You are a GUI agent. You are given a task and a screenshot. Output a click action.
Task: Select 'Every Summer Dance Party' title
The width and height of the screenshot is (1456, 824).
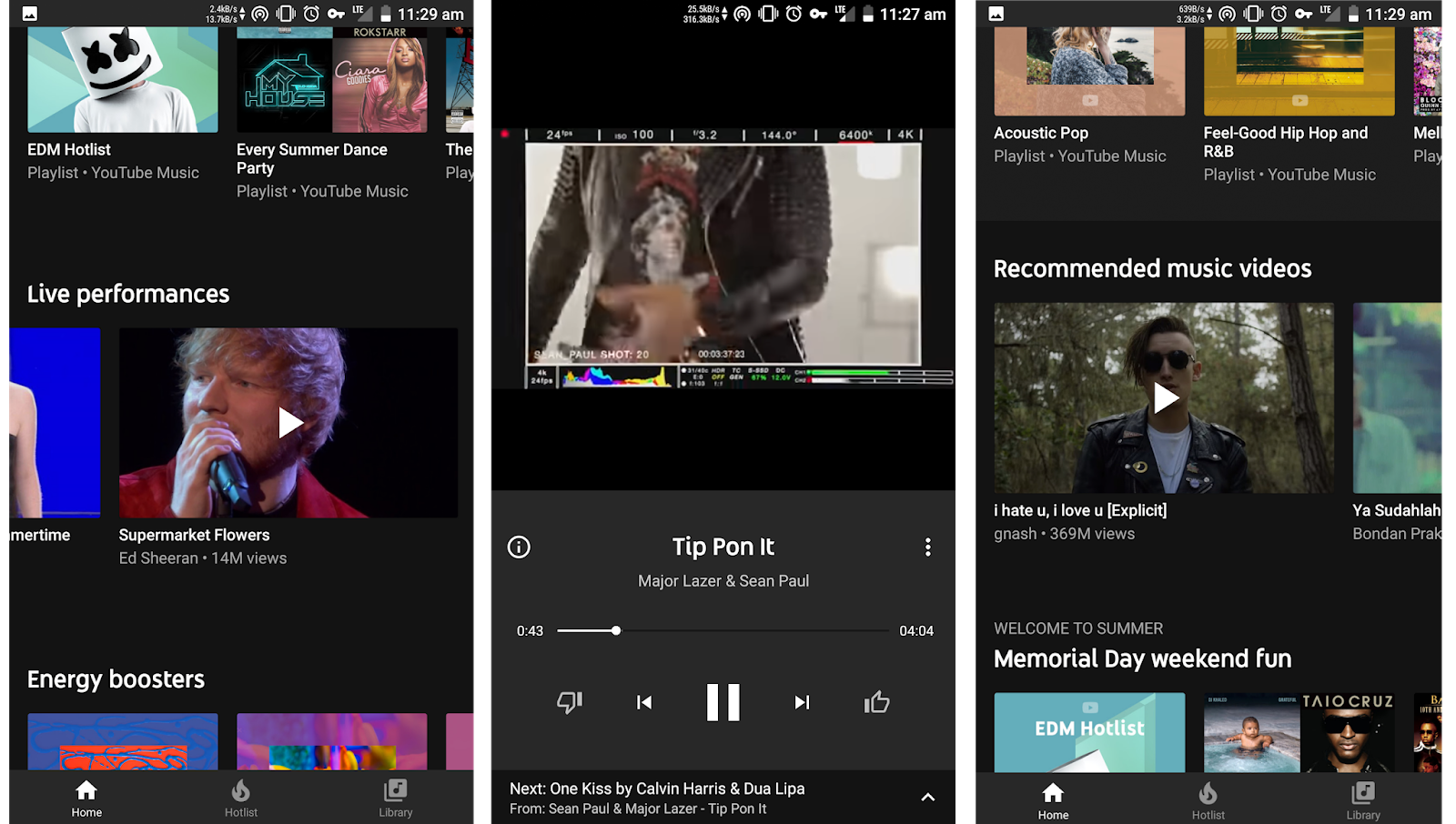point(312,158)
